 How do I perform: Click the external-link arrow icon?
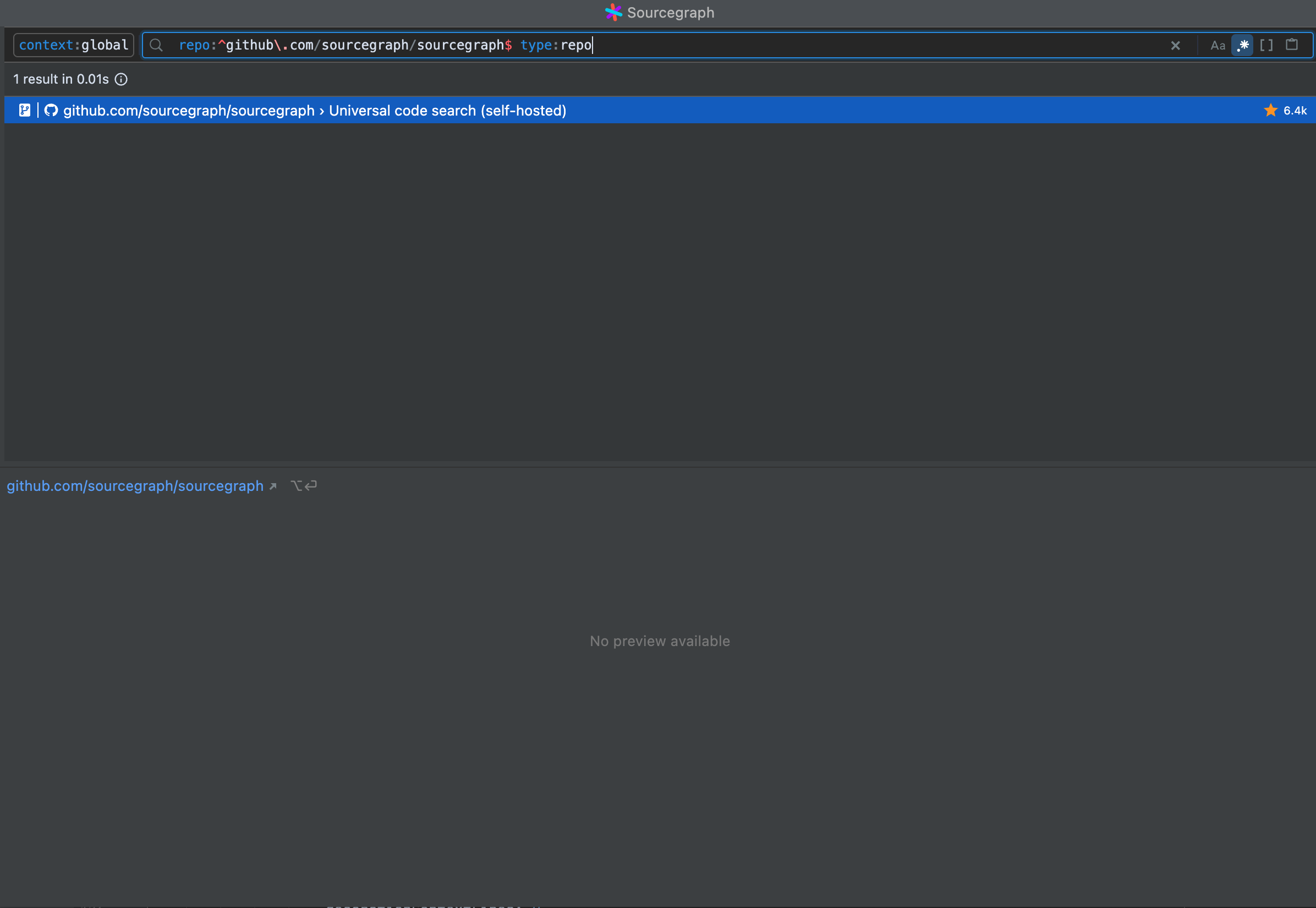point(273,486)
